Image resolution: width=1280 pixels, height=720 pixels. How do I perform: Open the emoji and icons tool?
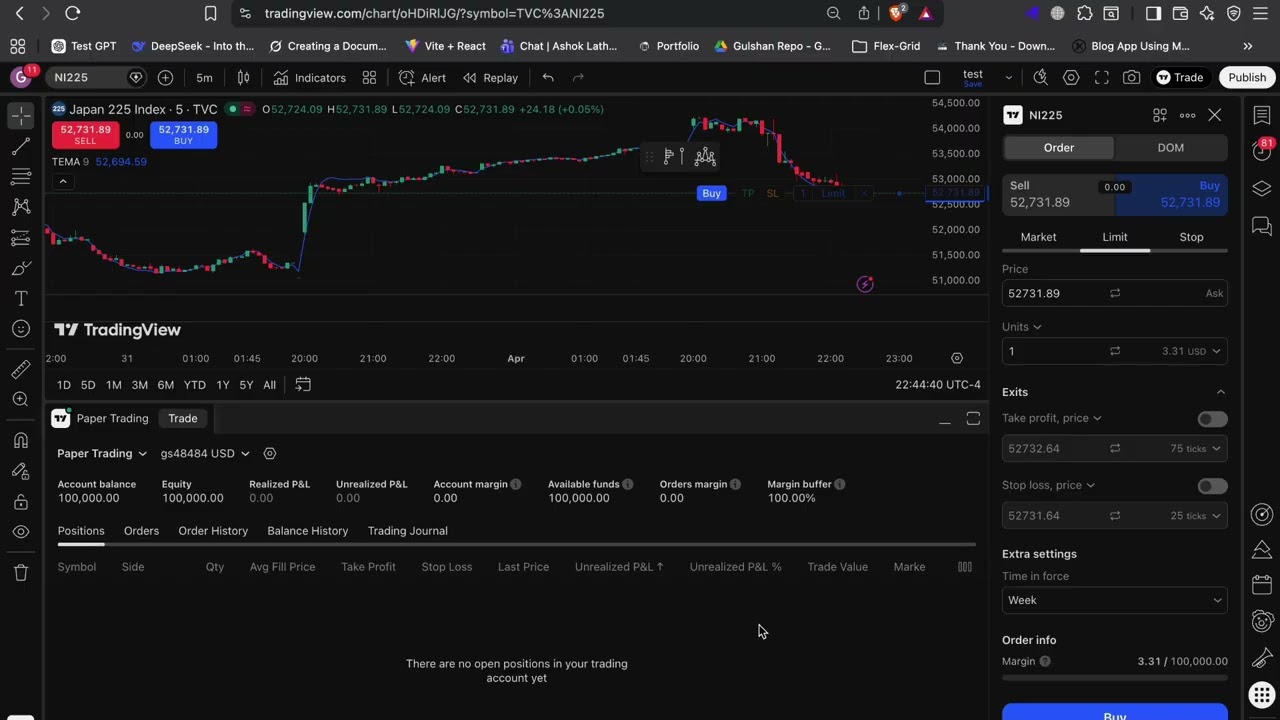click(x=20, y=329)
